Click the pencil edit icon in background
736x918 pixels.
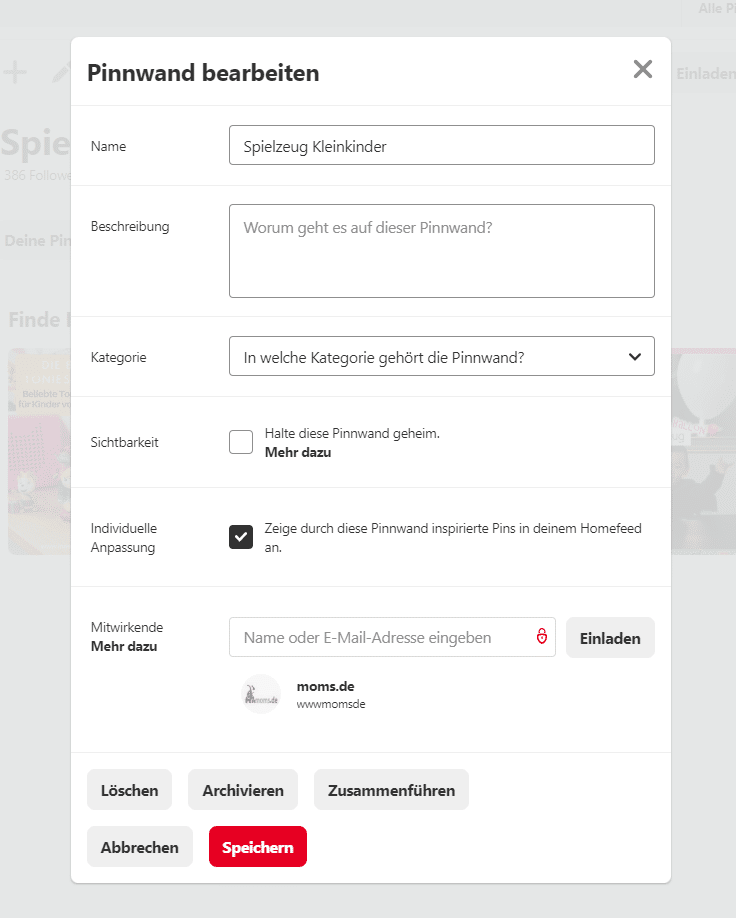pyautogui.click(x=61, y=73)
